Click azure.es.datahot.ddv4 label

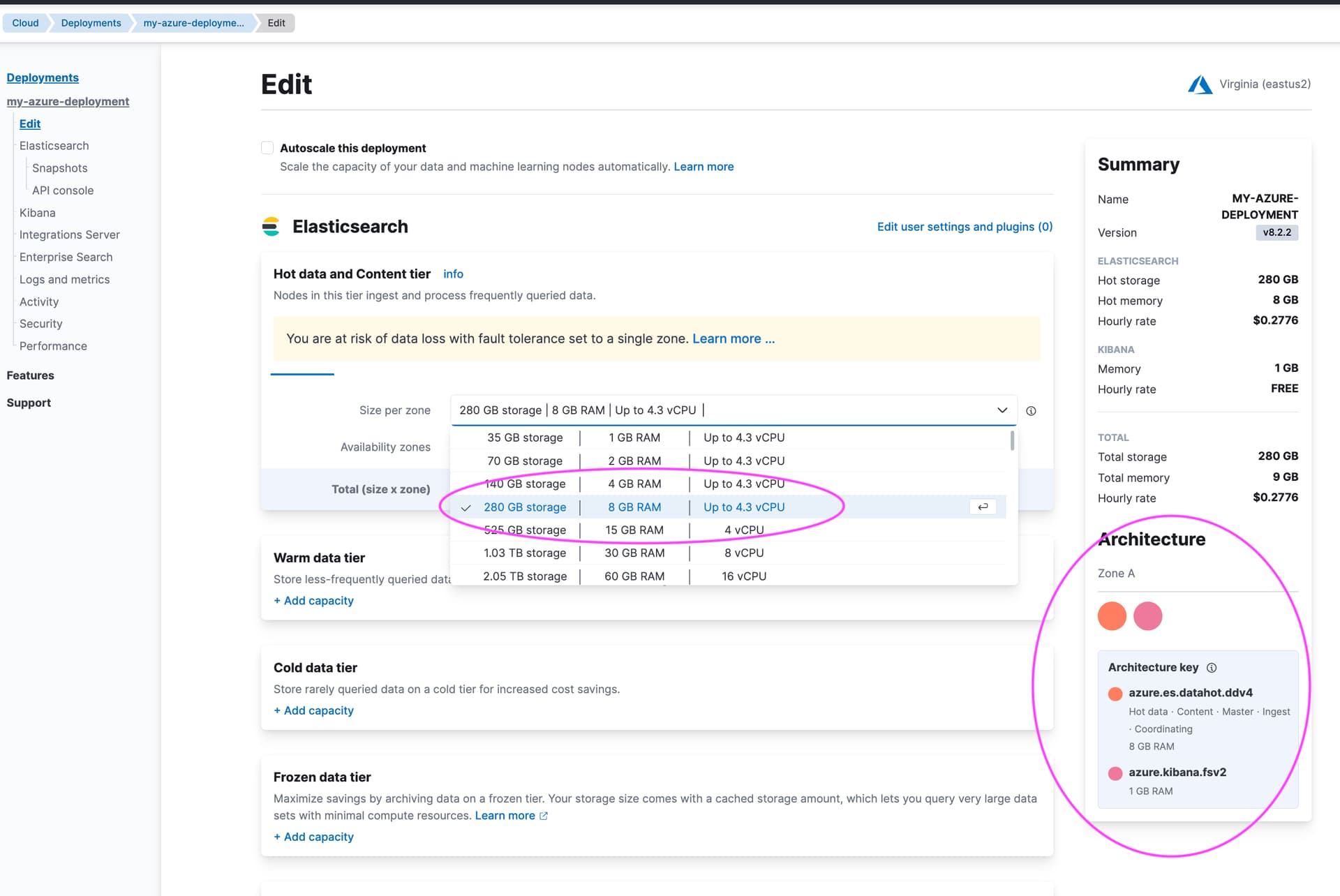pyautogui.click(x=1191, y=693)
